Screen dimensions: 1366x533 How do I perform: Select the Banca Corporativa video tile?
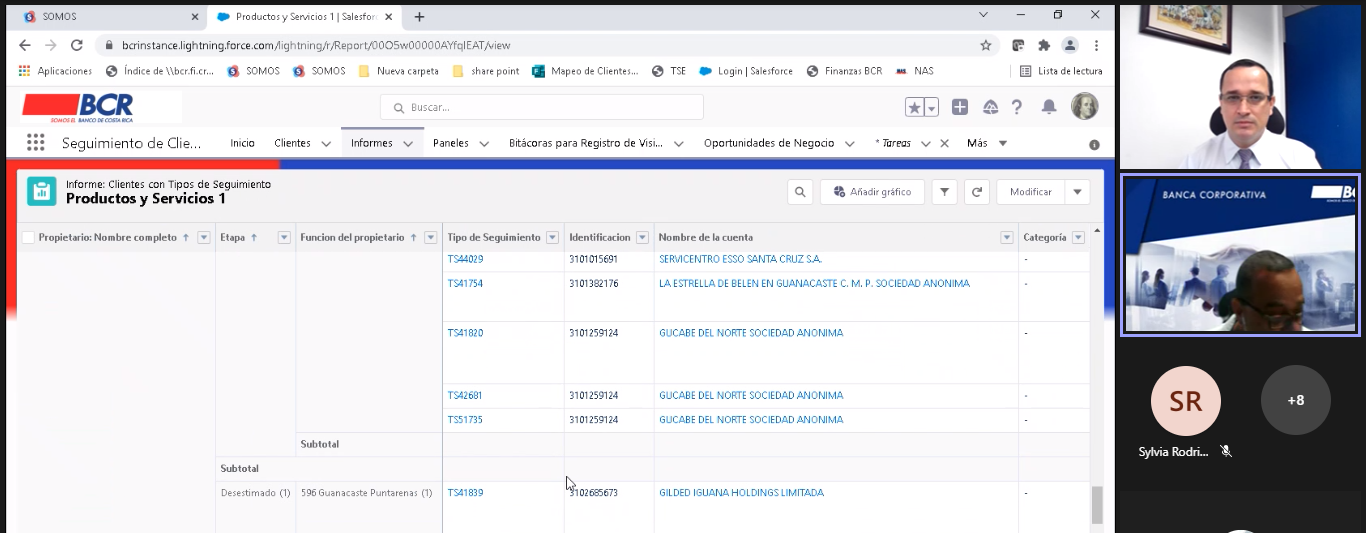point(1240,255)
